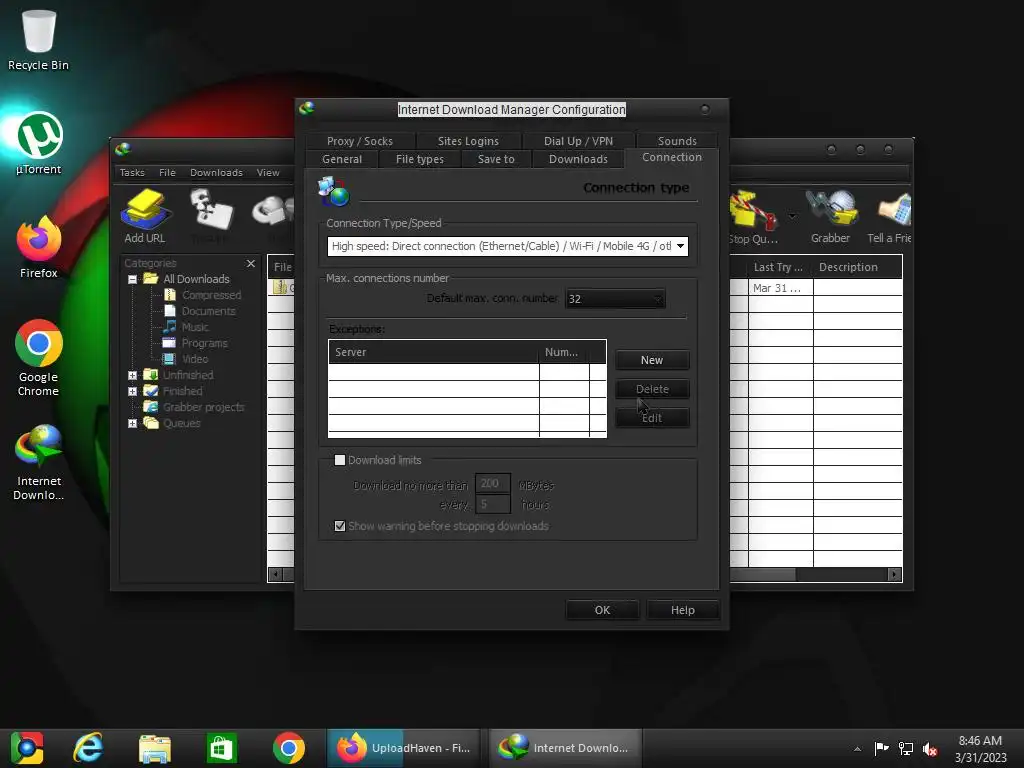Click the MBytes limit input field
This screenshot has width=1024, height=768.
click(492, 483)
